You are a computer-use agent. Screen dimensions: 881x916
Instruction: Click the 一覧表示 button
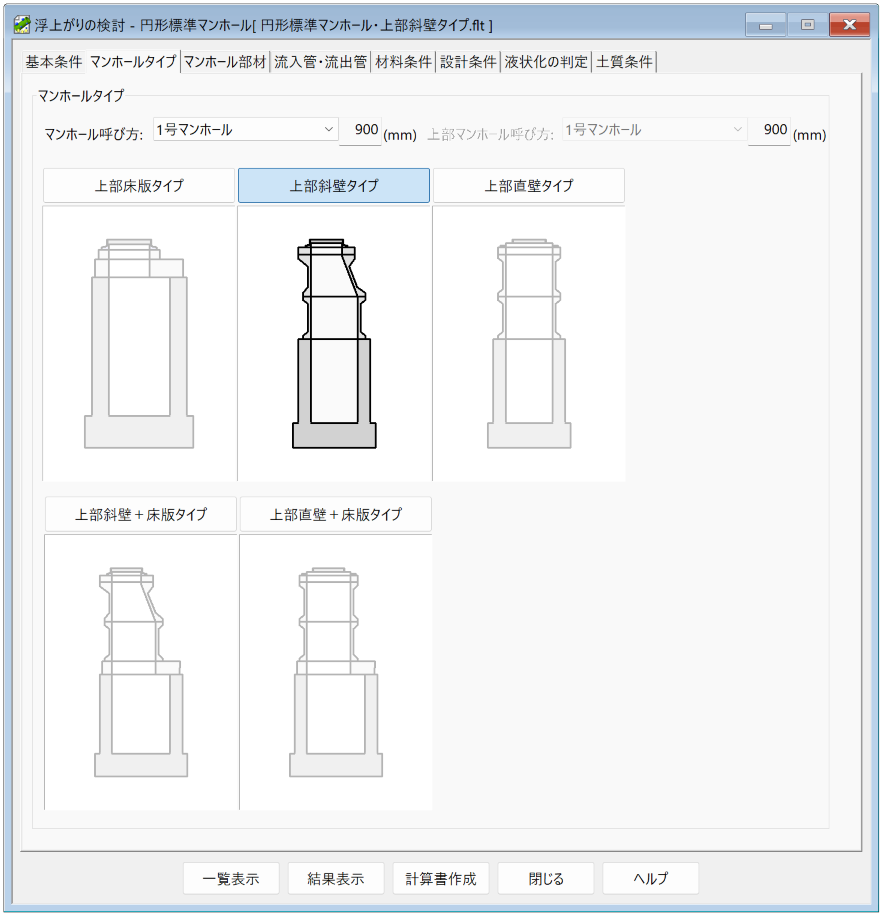click(231, 879)
